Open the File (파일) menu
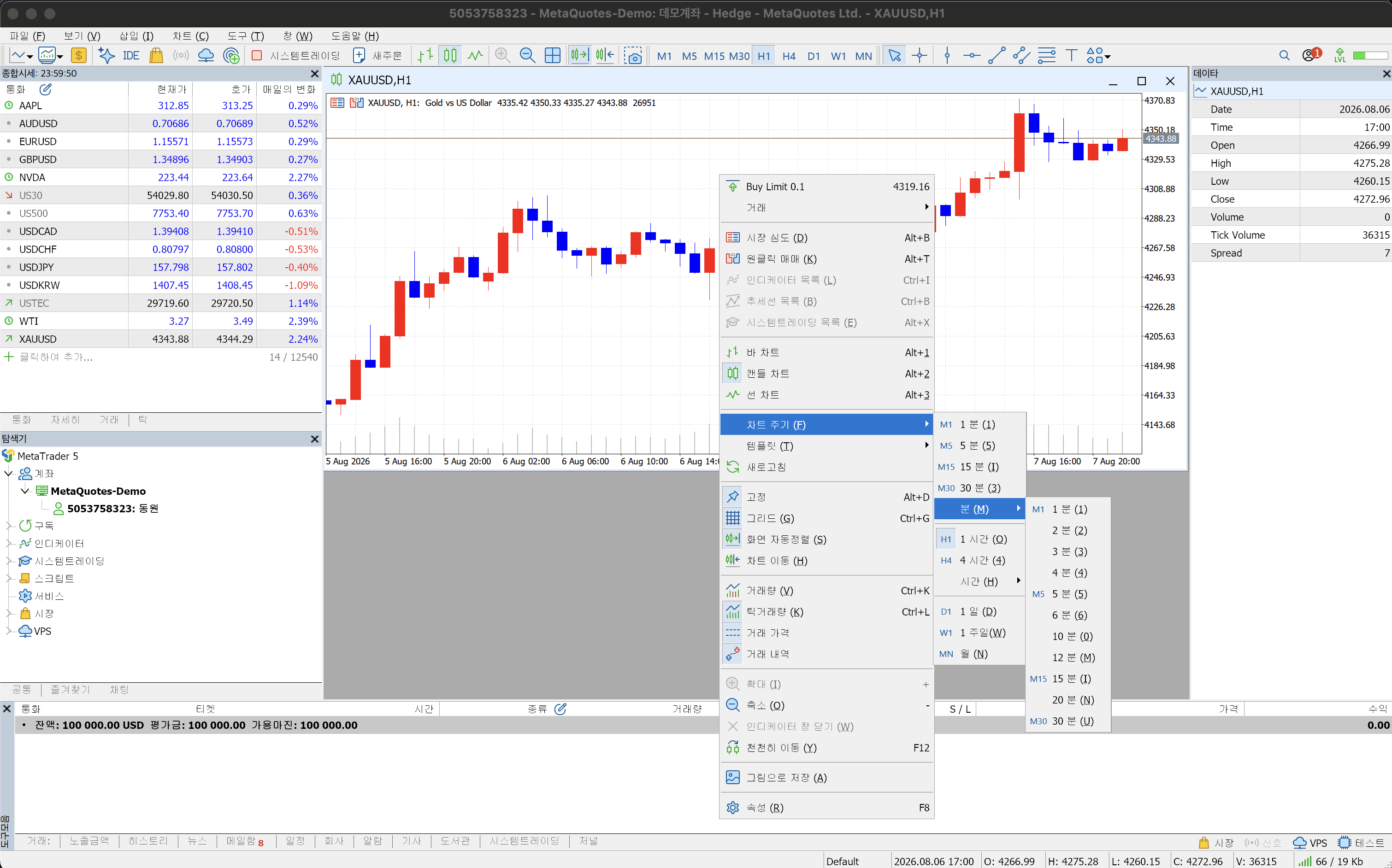1392x868 pixels. coord(27,35)
